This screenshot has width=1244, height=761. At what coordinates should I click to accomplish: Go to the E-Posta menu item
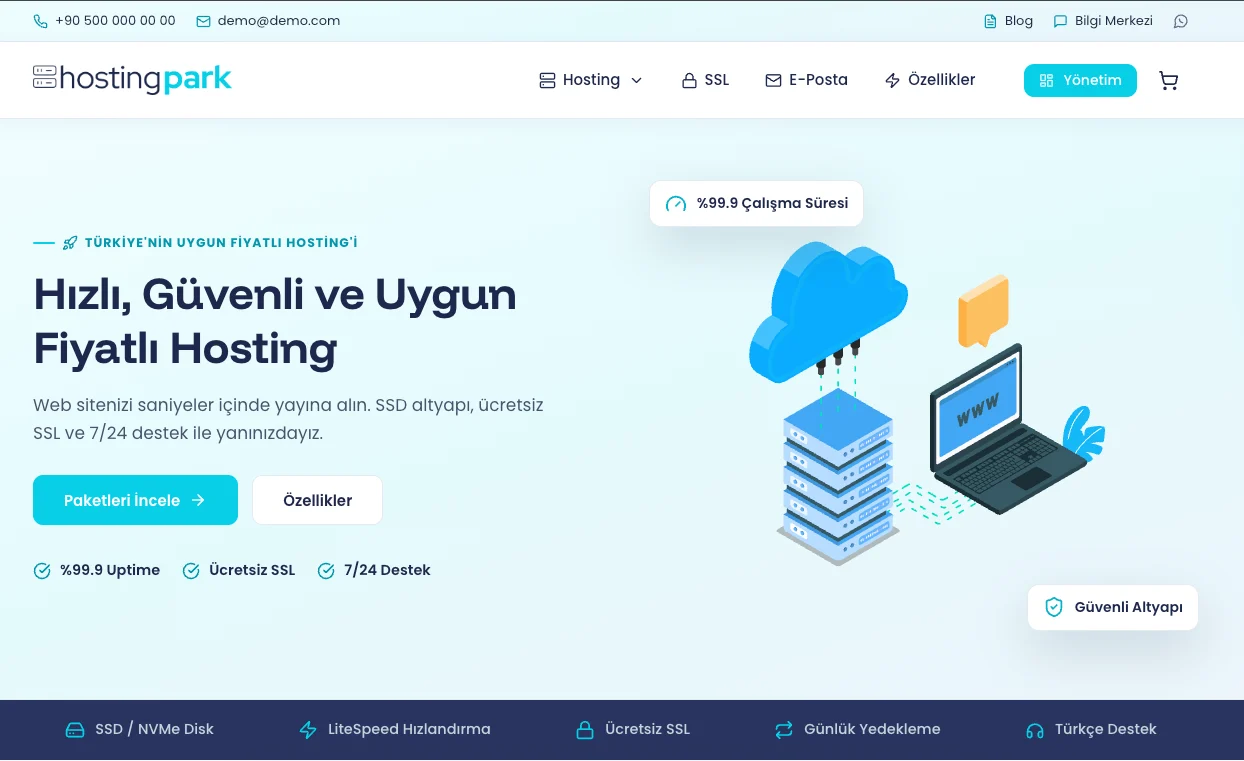(x=807, y=80)
